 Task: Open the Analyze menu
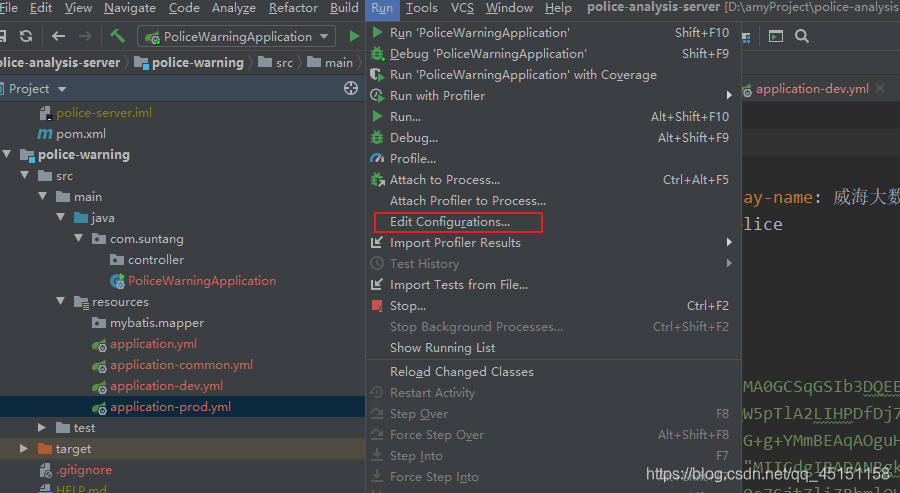pyautogui.click(x=234, y=8)
